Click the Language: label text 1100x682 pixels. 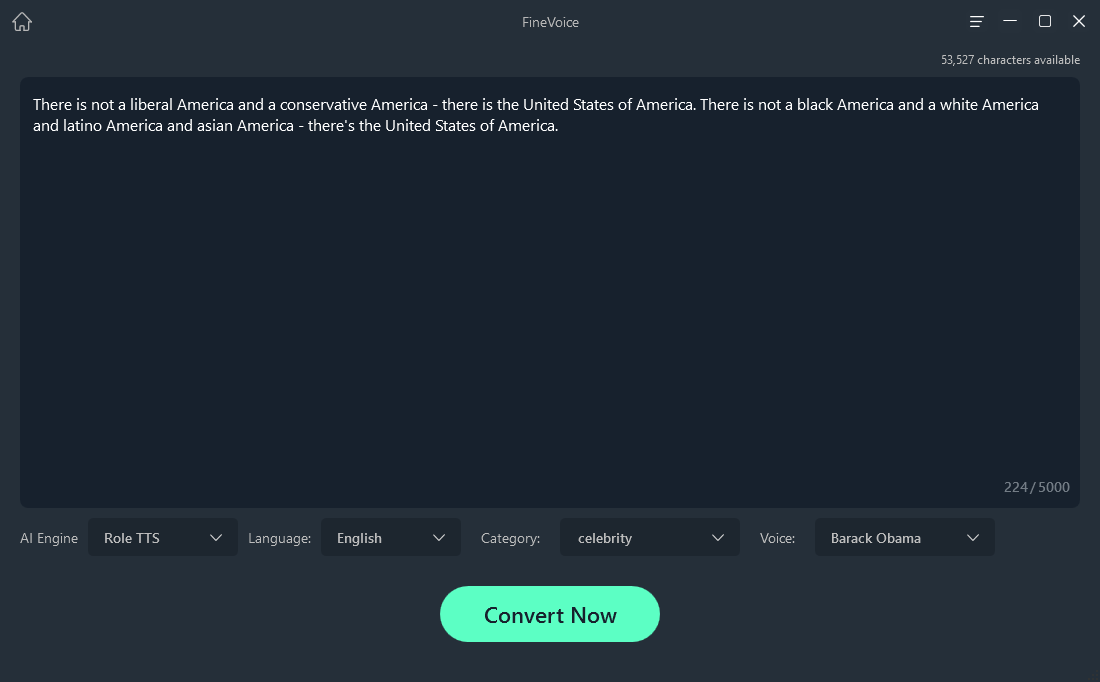(279, 538)
